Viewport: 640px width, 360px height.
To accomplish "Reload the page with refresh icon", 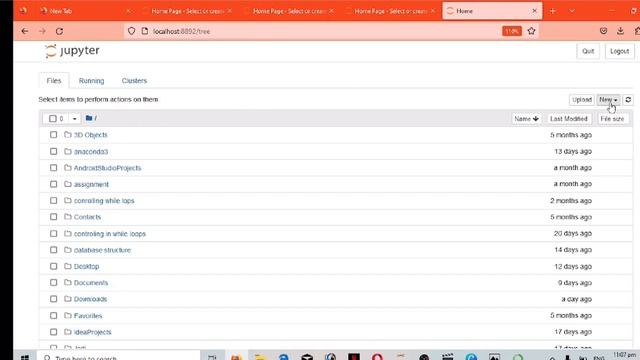I will [60, 31].
